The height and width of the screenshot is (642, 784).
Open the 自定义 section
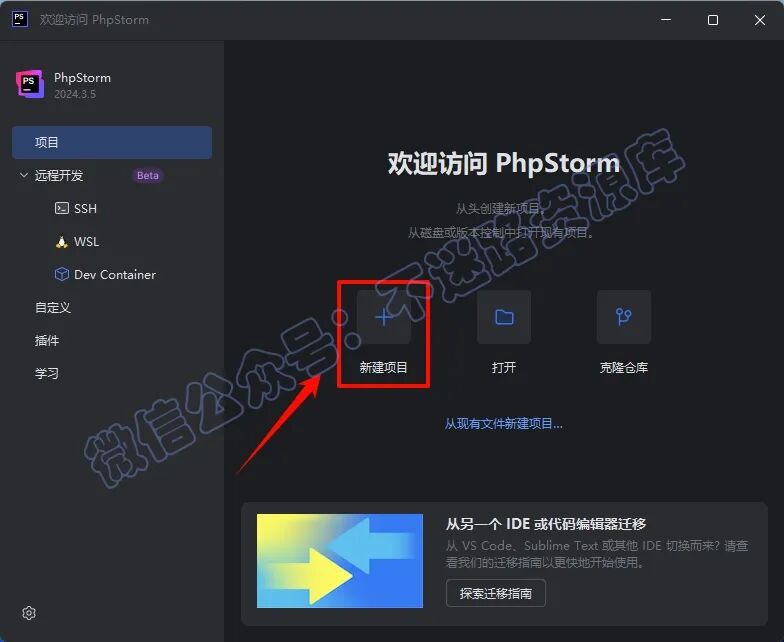pyautogui.click(x=53, y=308)
